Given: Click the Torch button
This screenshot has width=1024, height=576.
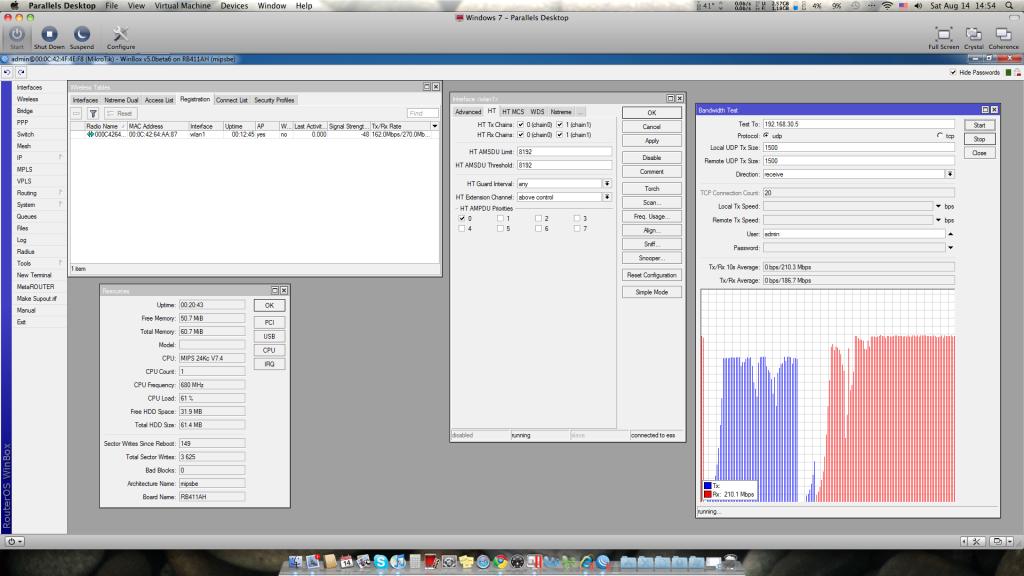Looking at the screenshot, I should tap(651, 188).
